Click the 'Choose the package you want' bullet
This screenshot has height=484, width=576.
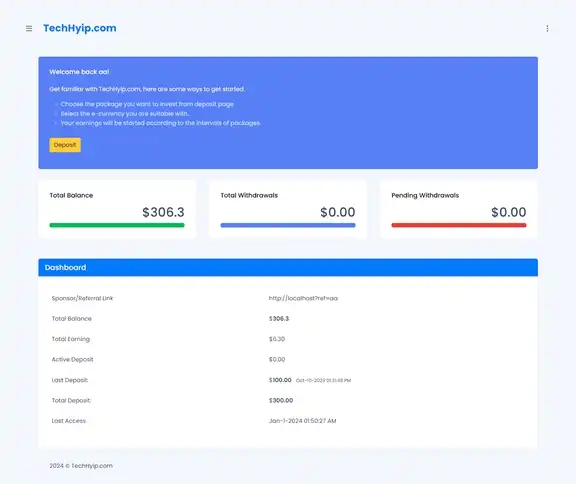(147, 104)
